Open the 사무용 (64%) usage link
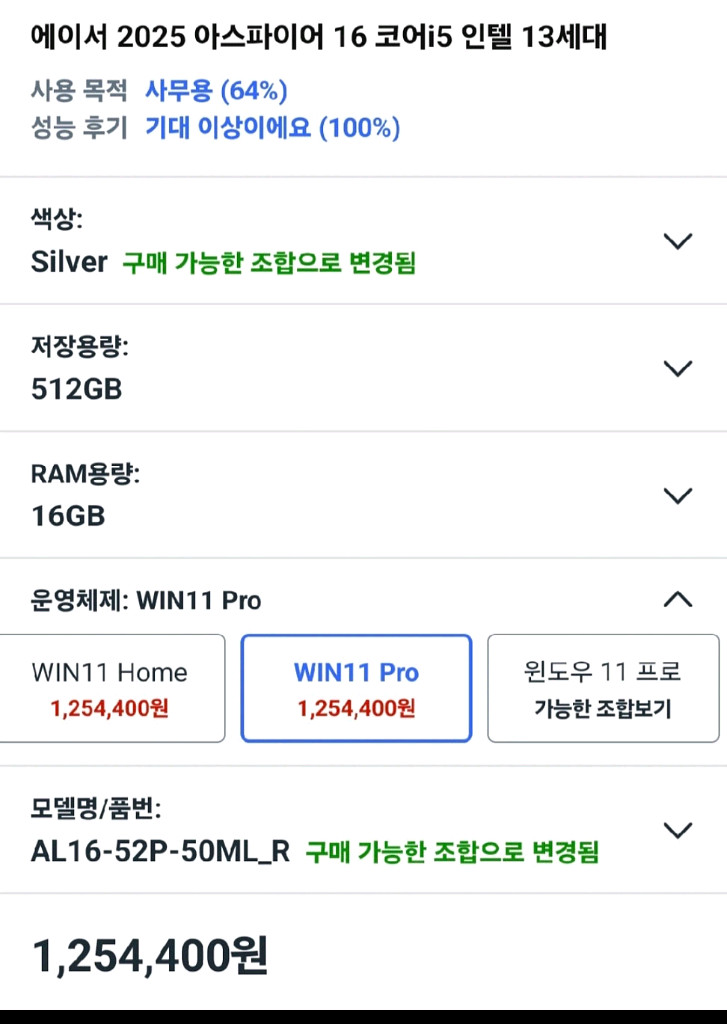The image size is (727, 1024). (213, 91)
